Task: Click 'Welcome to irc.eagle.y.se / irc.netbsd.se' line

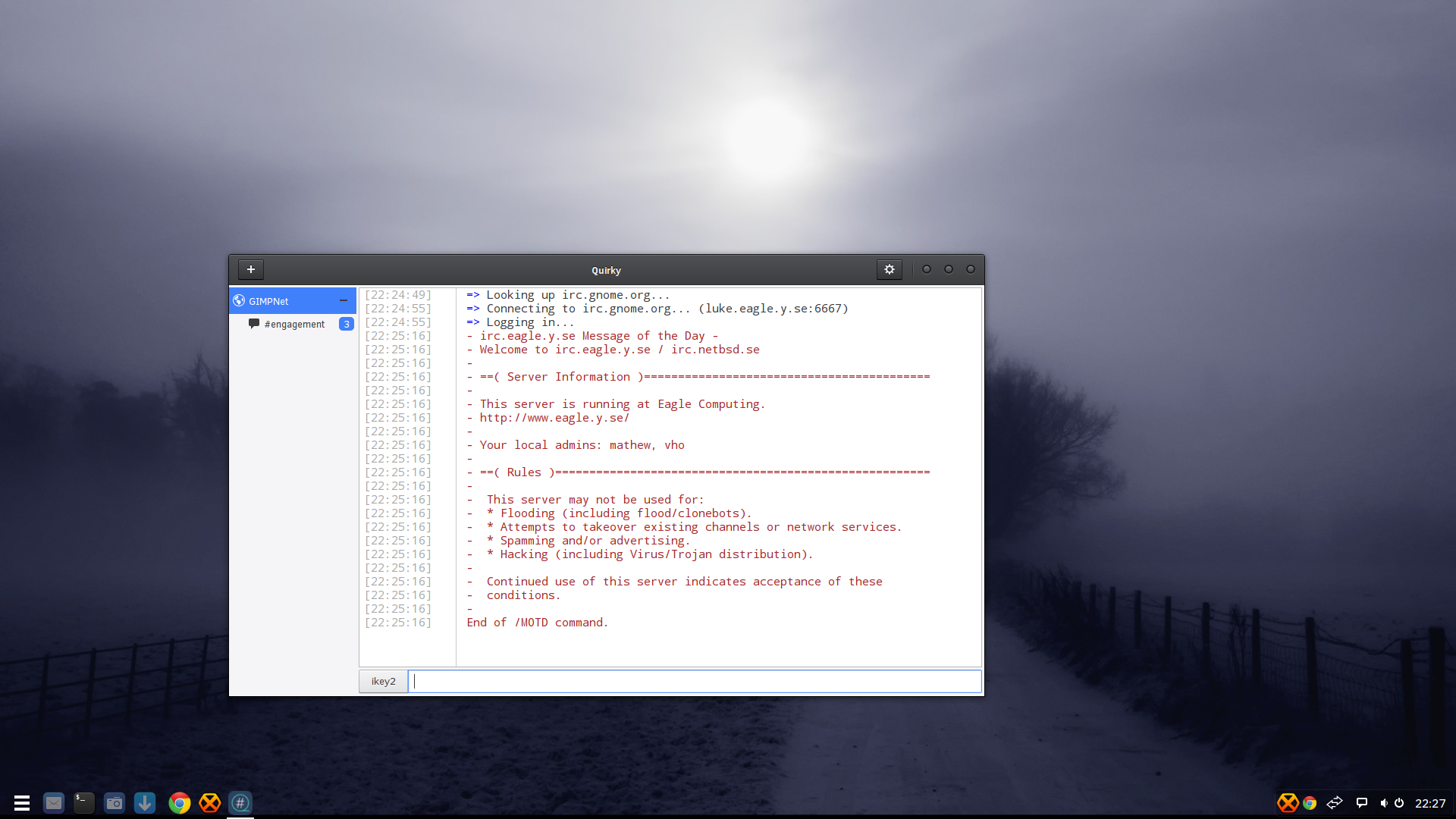Action: (613, 350)
